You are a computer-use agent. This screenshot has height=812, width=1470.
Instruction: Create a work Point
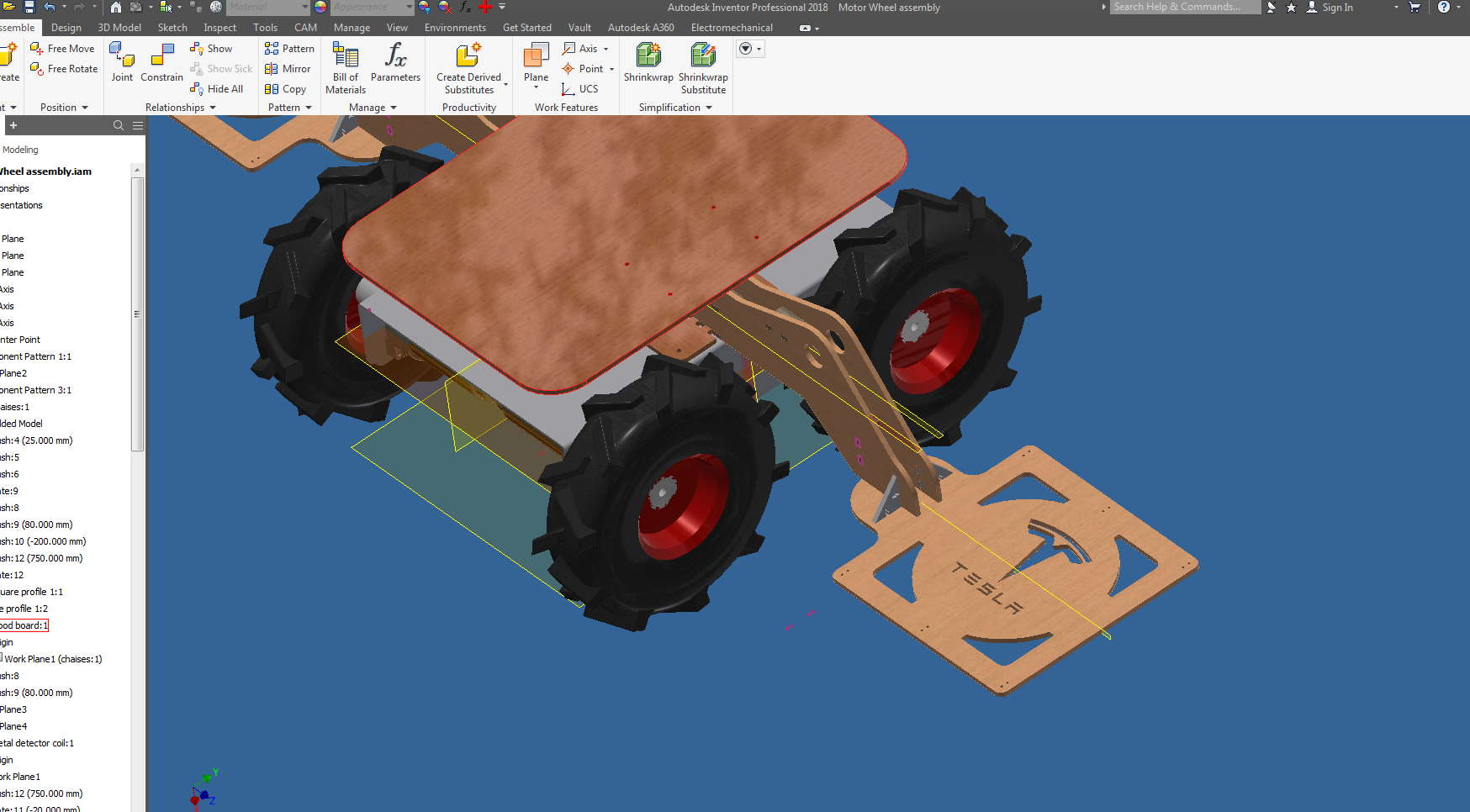[x=583, y=69]
